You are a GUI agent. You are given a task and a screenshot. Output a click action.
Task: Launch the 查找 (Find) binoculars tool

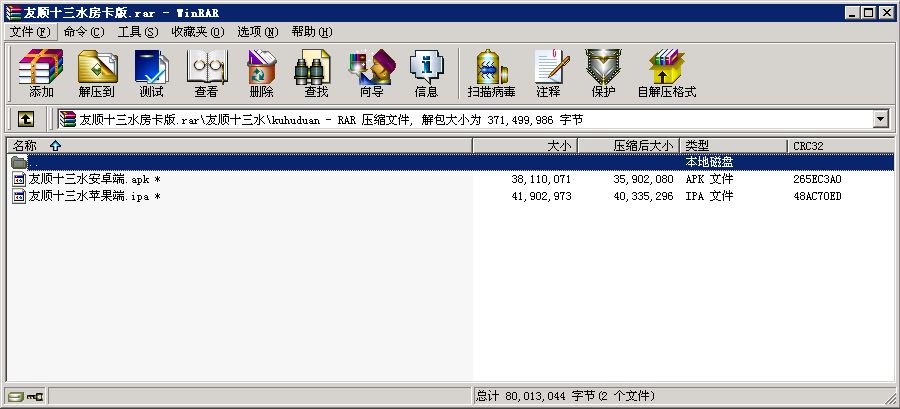316,74
